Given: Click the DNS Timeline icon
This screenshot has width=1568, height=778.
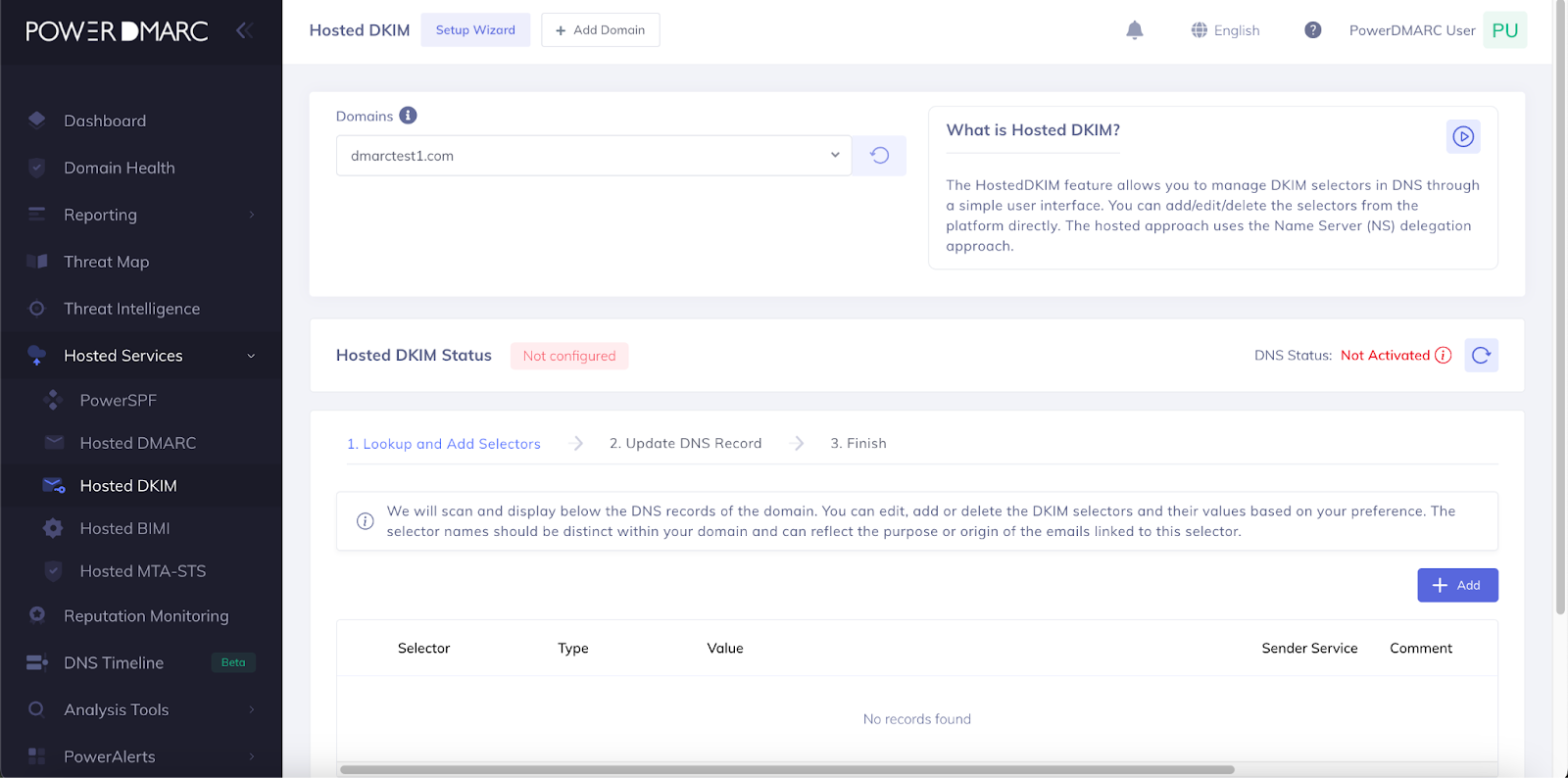Looking at the screenshot, I should coord(37,662).
